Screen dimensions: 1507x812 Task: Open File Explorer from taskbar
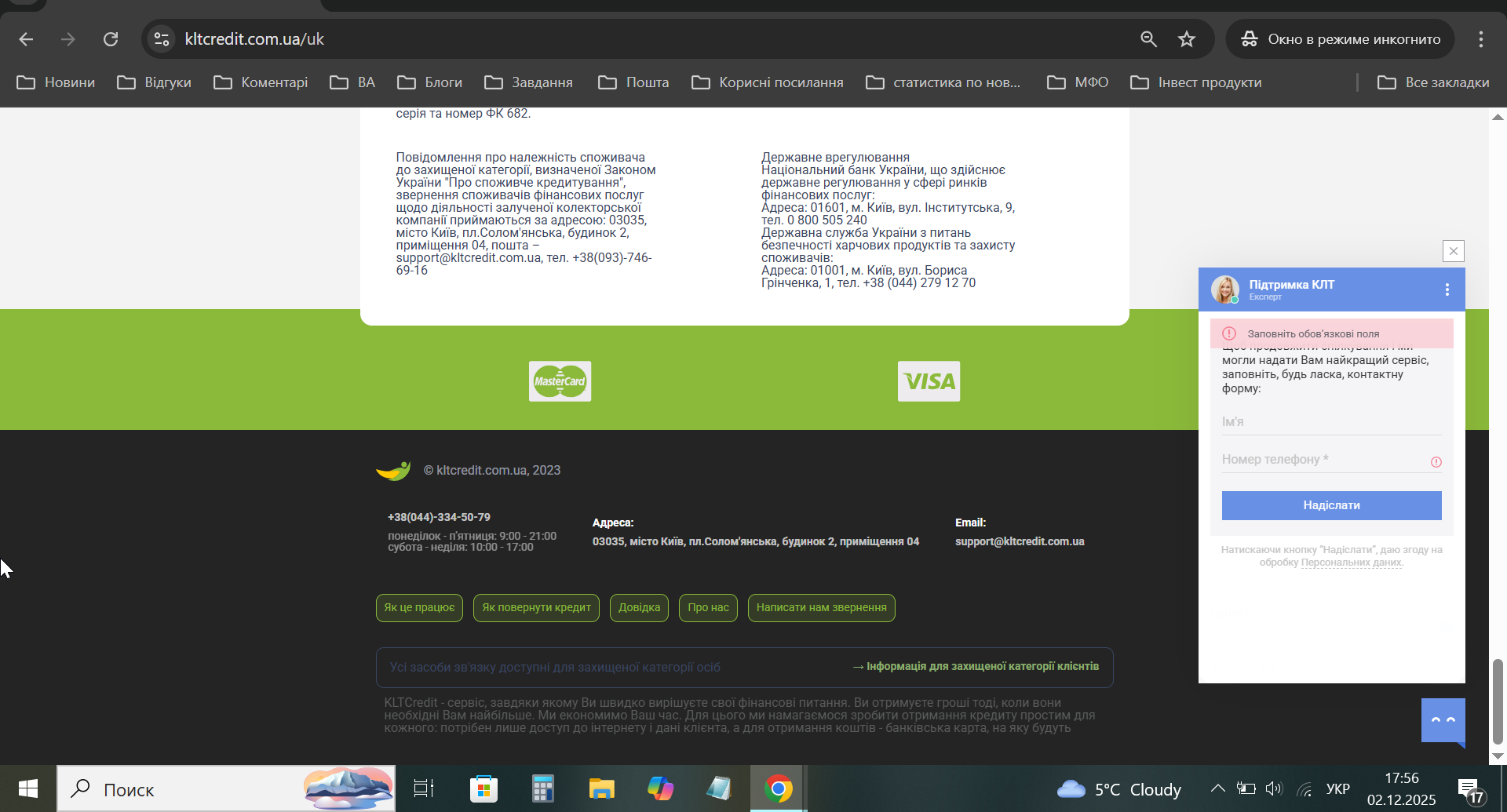tap(601, 788)
